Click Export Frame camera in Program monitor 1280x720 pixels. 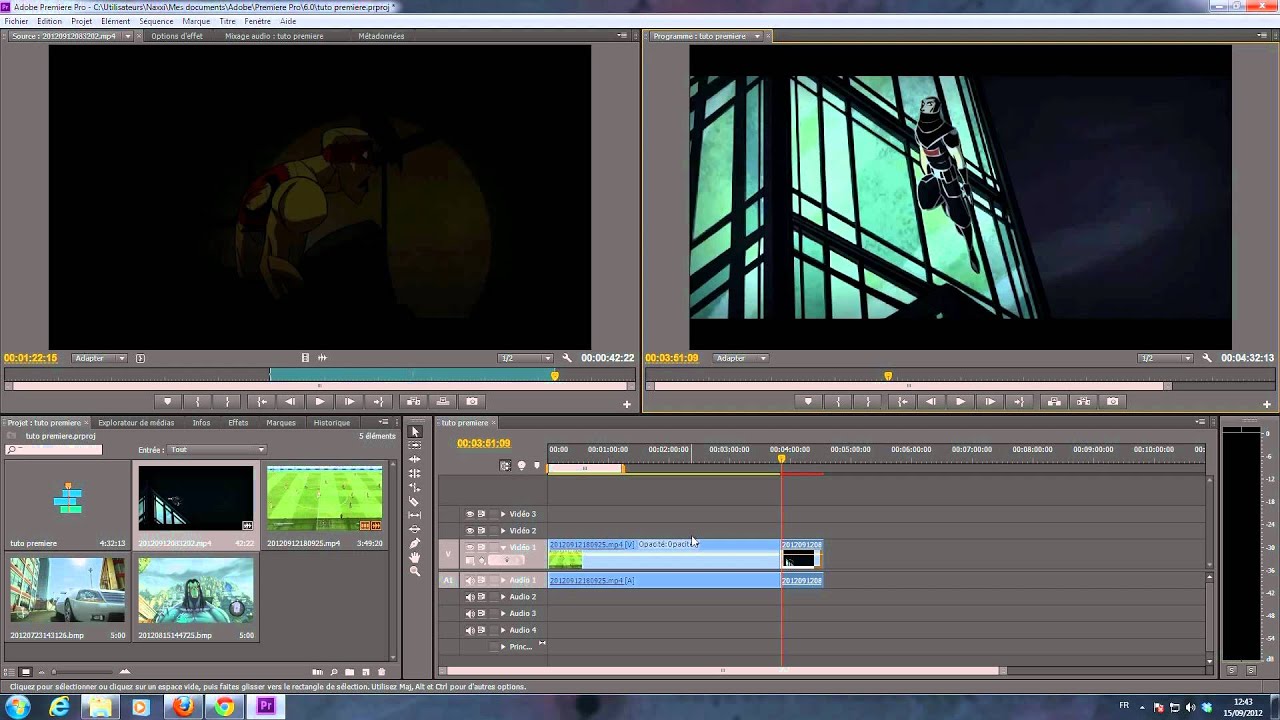pos(1112,401)
